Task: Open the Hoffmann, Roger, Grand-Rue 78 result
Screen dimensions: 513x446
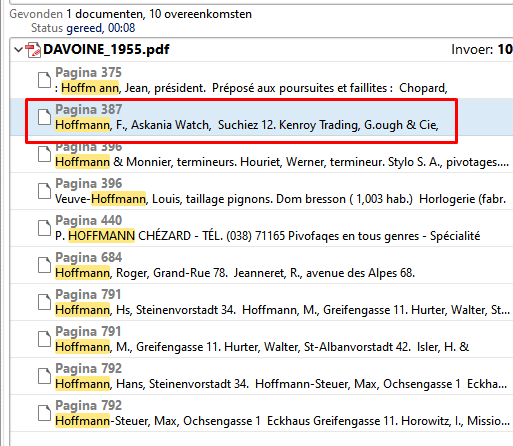Action: [x=262, y=265]
